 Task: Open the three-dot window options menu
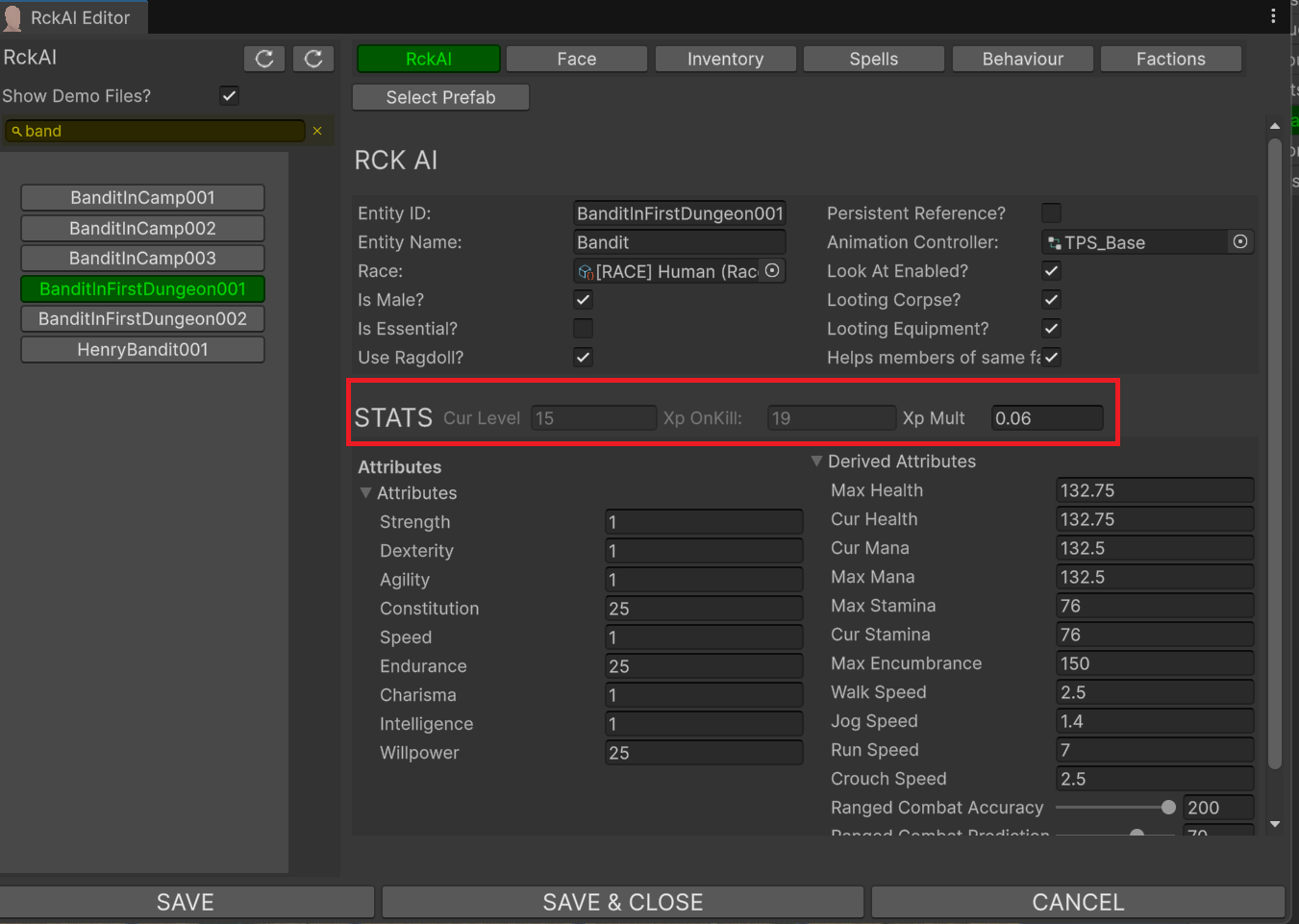point(1273,16)
